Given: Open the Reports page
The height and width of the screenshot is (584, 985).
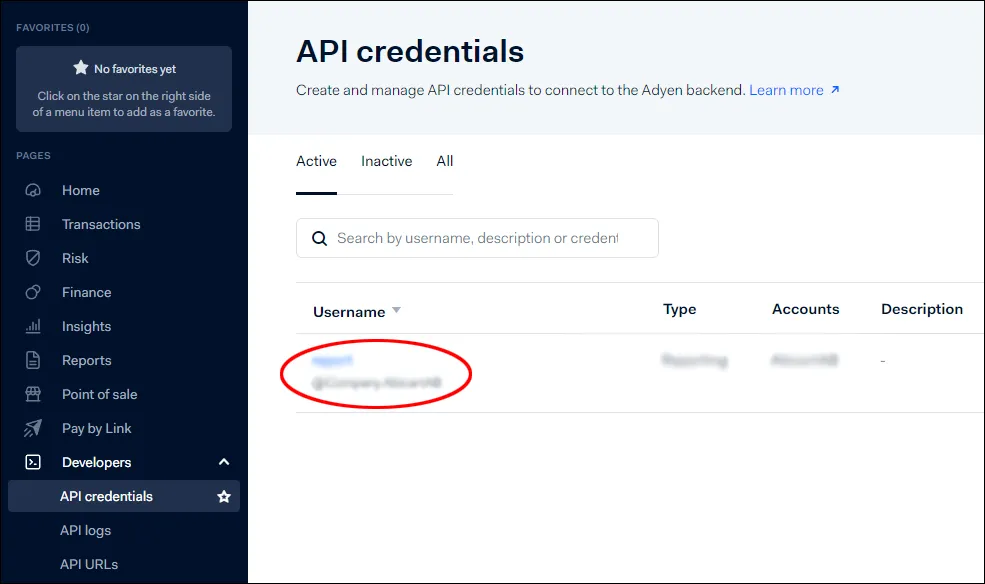Looking at the screenshot, I should (x=87, y=360).
